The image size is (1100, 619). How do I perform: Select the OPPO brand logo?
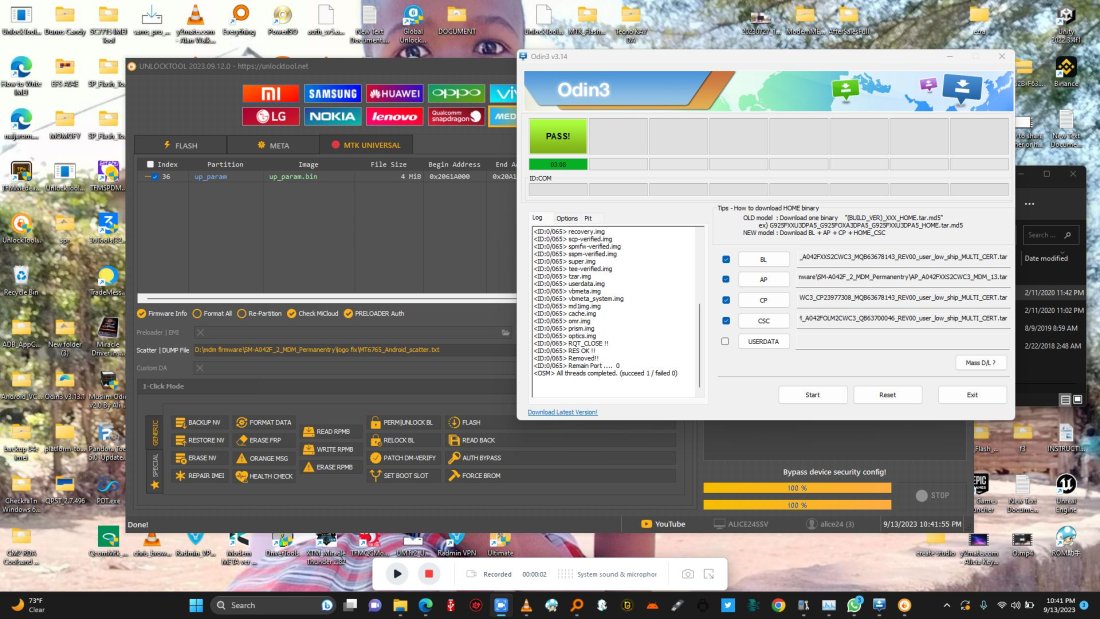456,93
